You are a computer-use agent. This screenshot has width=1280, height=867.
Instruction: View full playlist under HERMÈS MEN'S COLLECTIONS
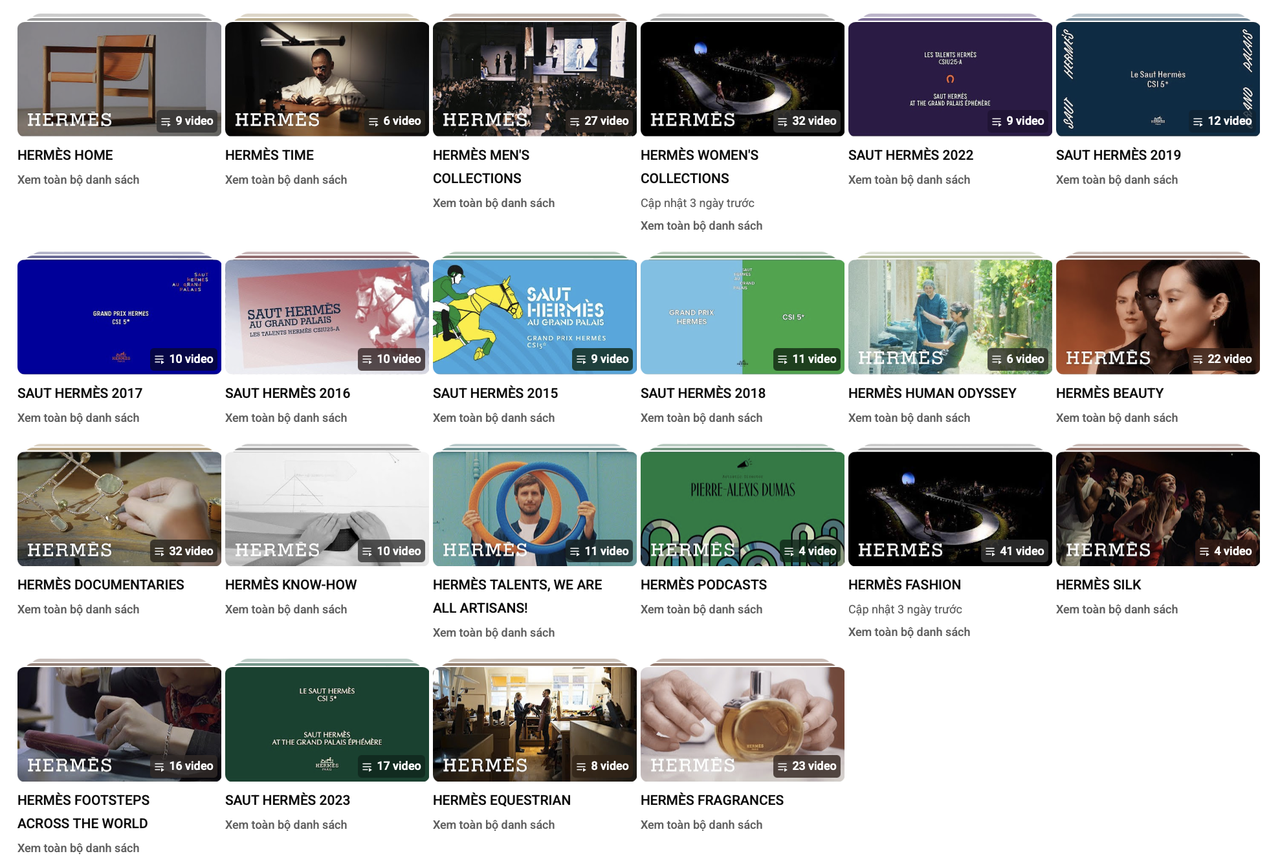click(x=494, y=203)
